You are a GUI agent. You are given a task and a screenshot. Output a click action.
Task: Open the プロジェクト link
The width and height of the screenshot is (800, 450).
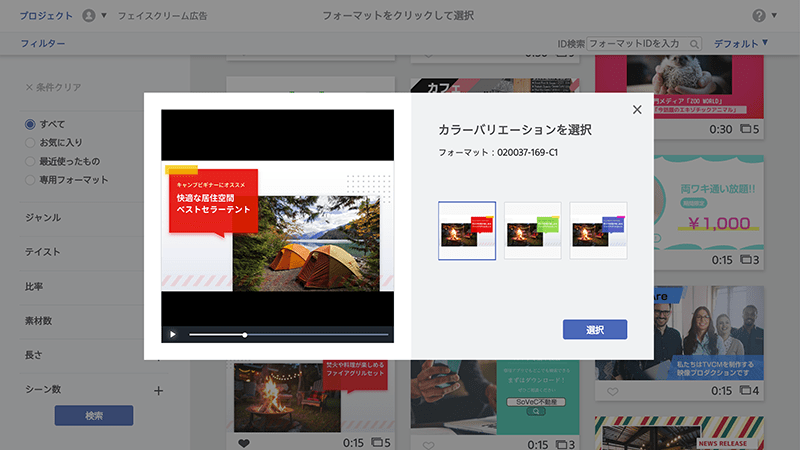46,16
